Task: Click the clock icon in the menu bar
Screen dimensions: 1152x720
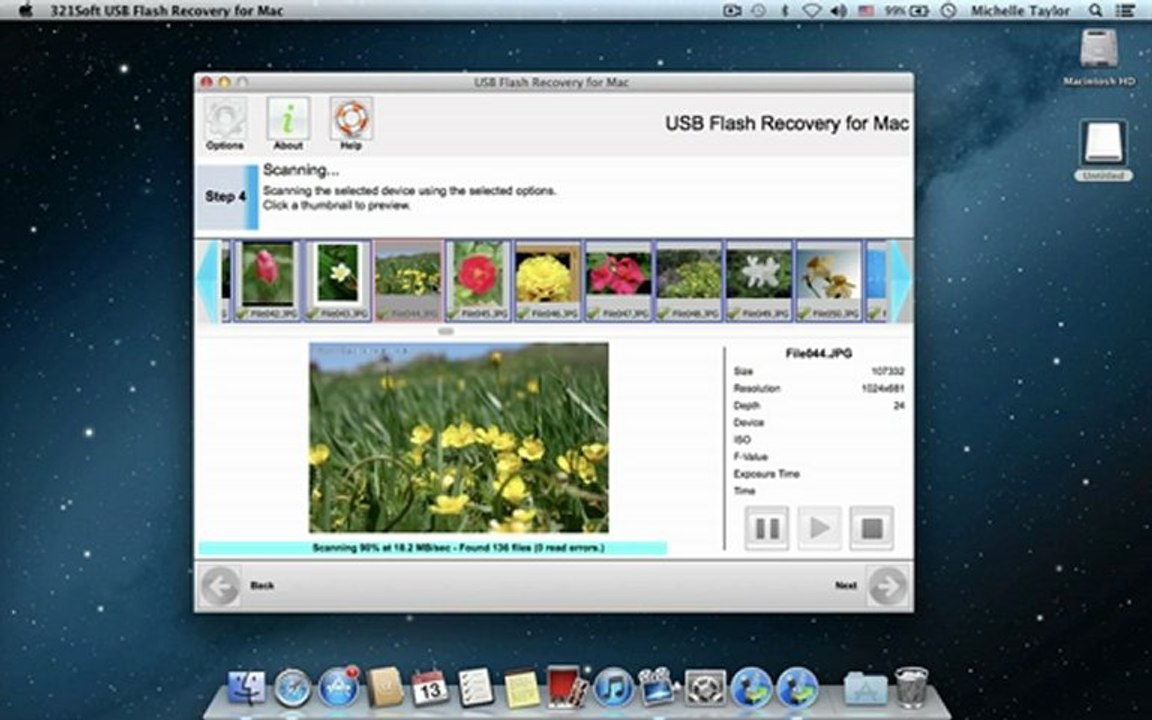Action: (948, 10)
